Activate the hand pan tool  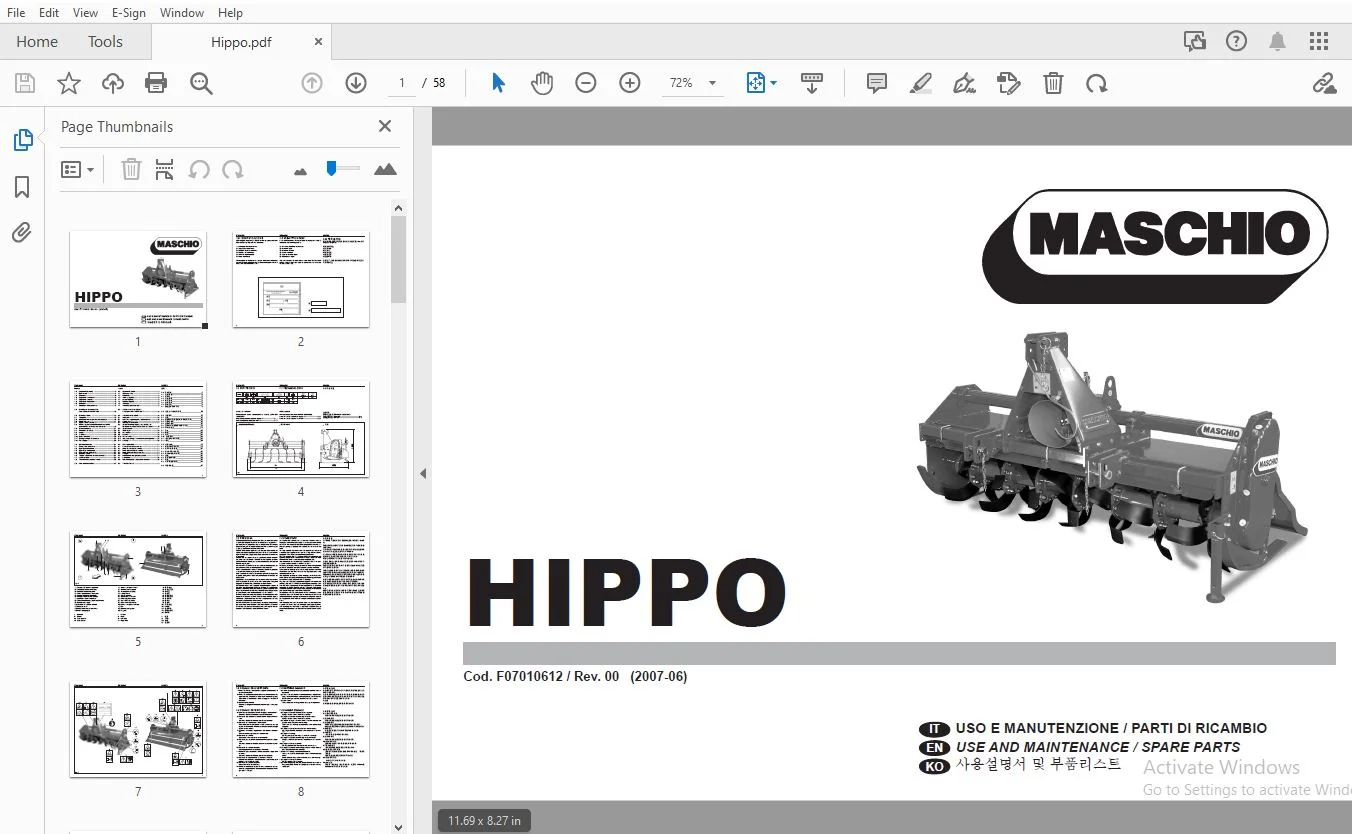coord(542,83)
